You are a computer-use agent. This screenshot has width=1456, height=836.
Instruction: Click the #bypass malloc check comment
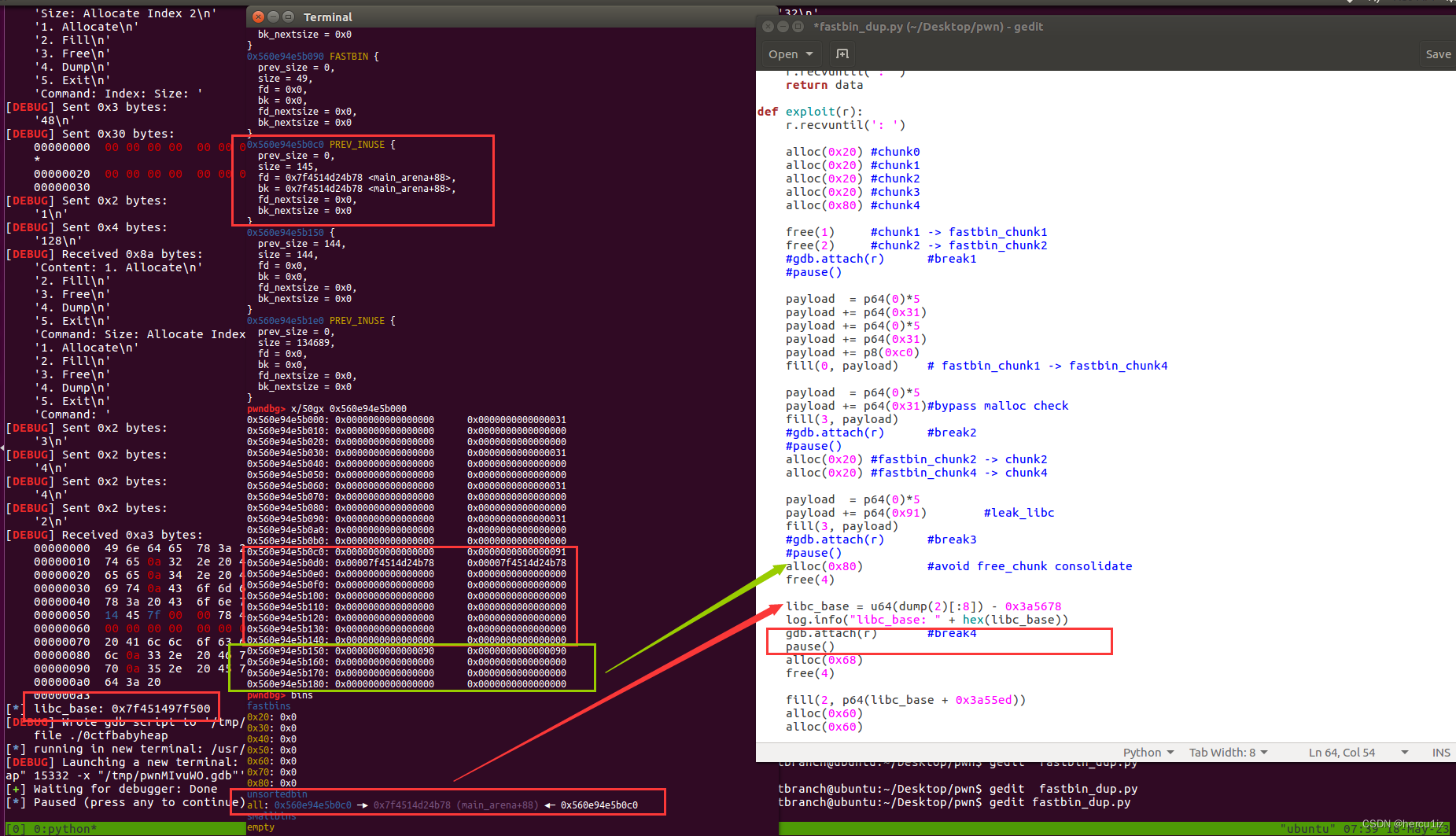click(997, 406)
